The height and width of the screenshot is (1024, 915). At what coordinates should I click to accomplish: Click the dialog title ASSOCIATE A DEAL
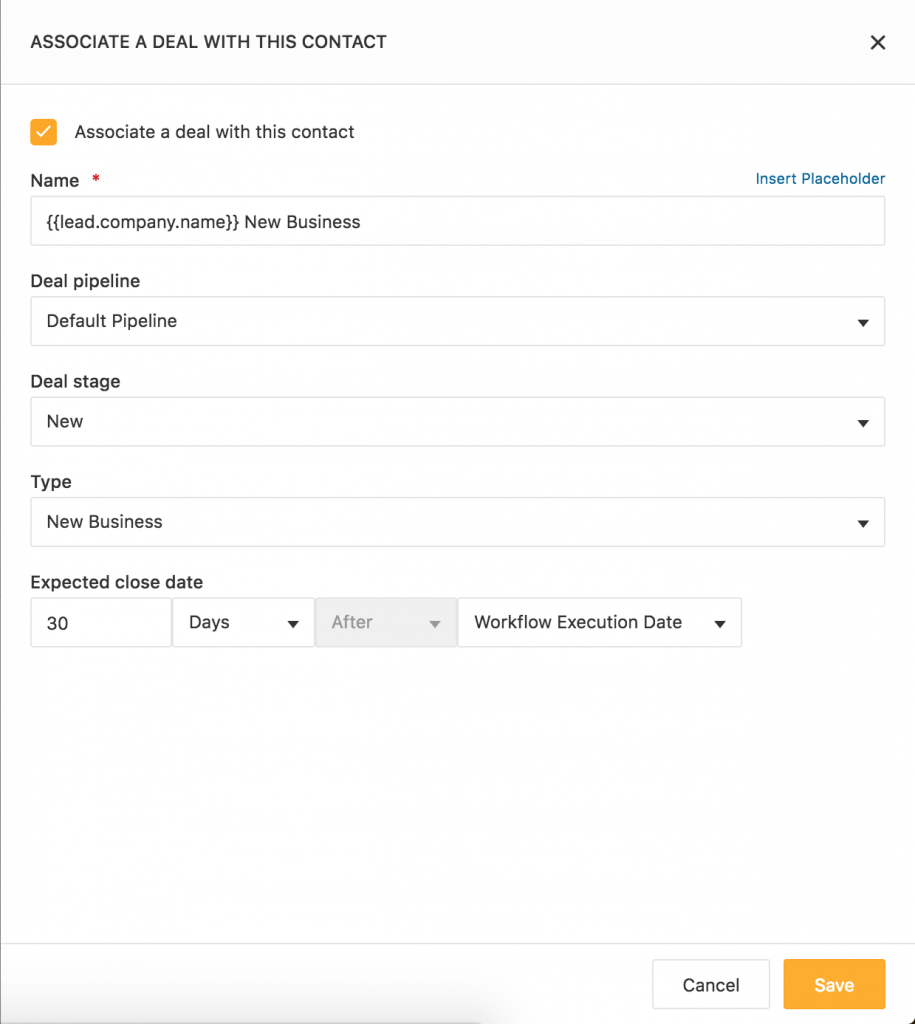point(208,42)
